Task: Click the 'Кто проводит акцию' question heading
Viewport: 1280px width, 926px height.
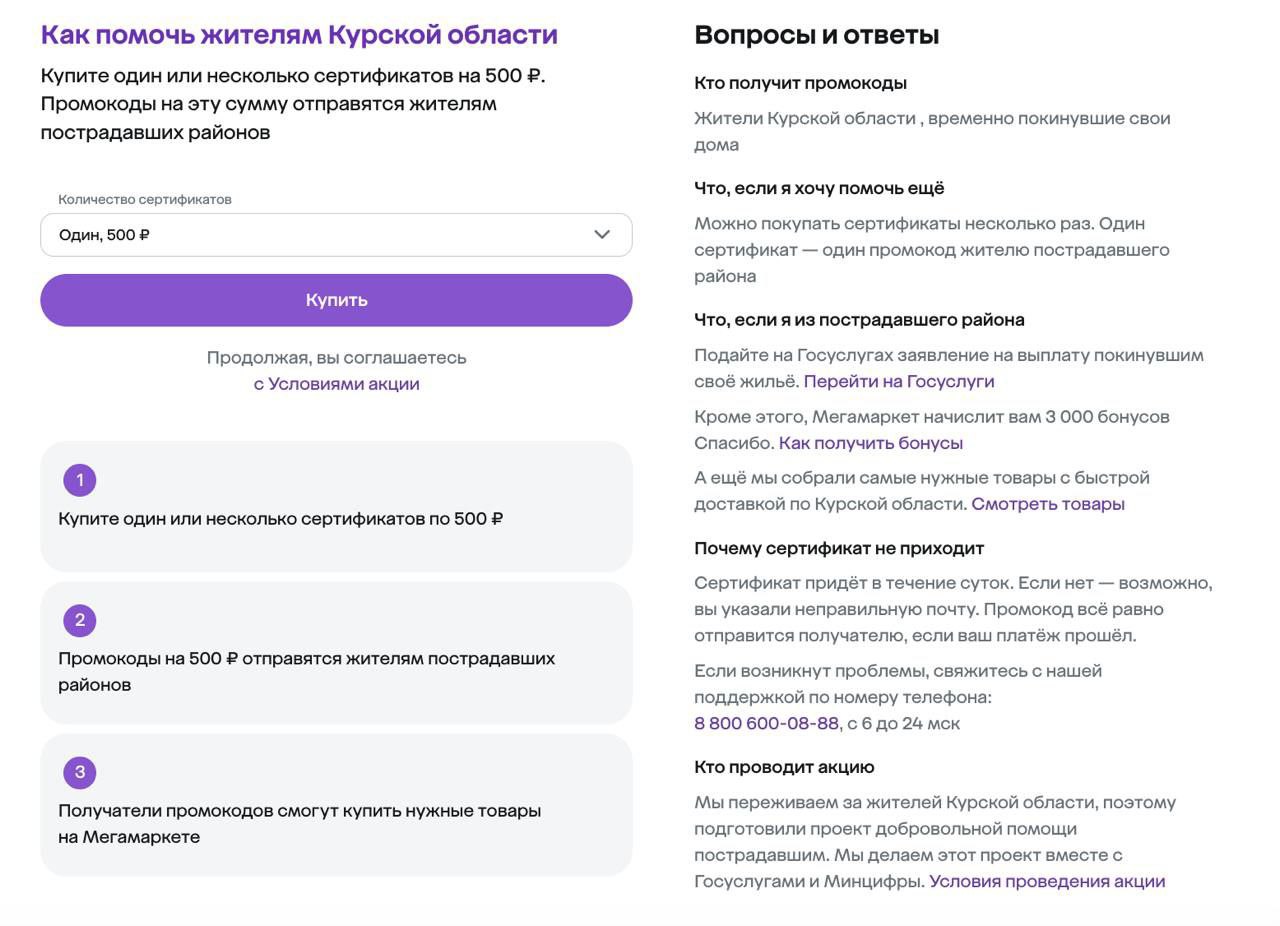Action: pyautogui.click(x=784, y=767)
